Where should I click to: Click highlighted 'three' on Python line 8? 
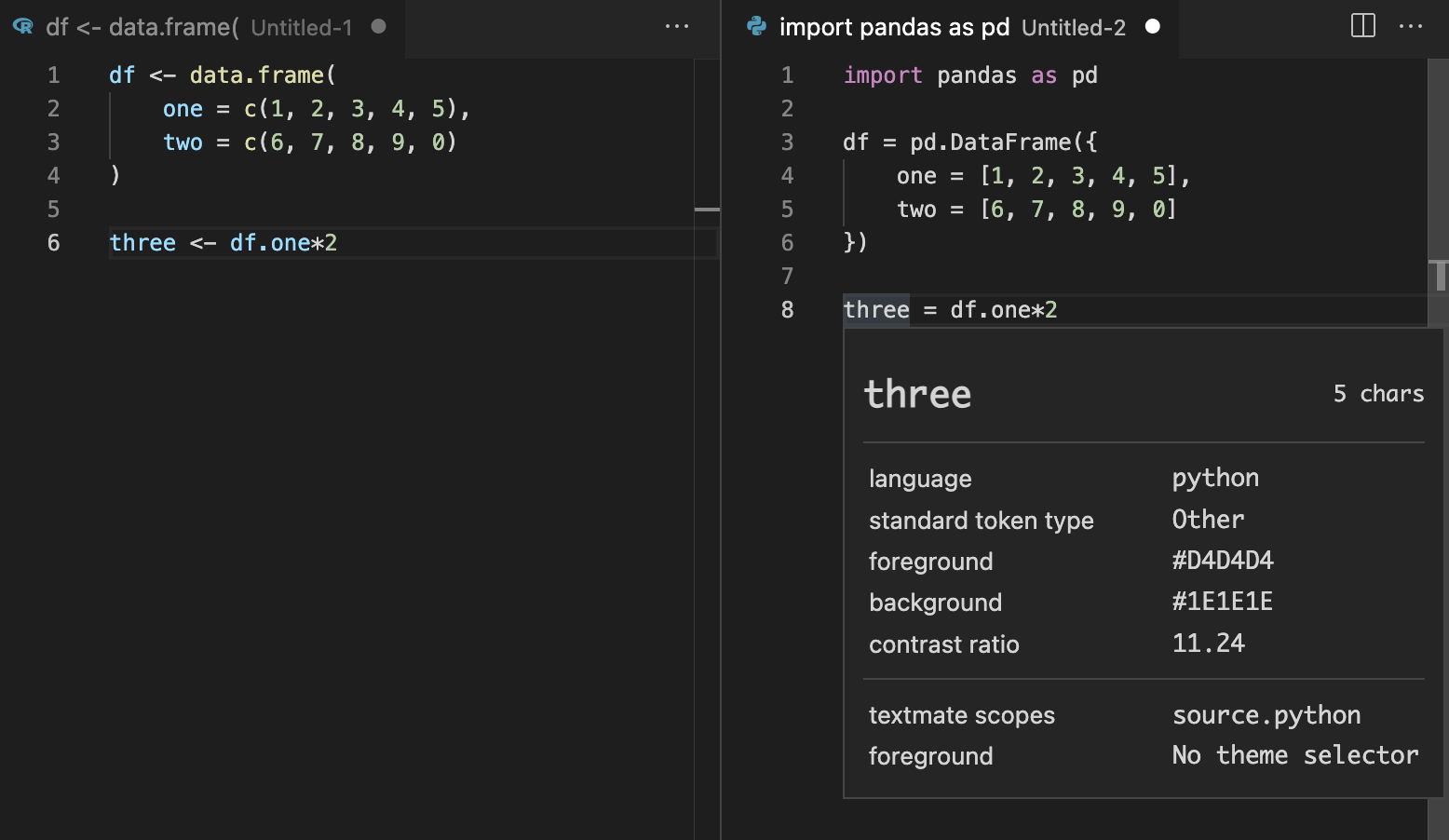pyautogui.click(x=876, y=310)
